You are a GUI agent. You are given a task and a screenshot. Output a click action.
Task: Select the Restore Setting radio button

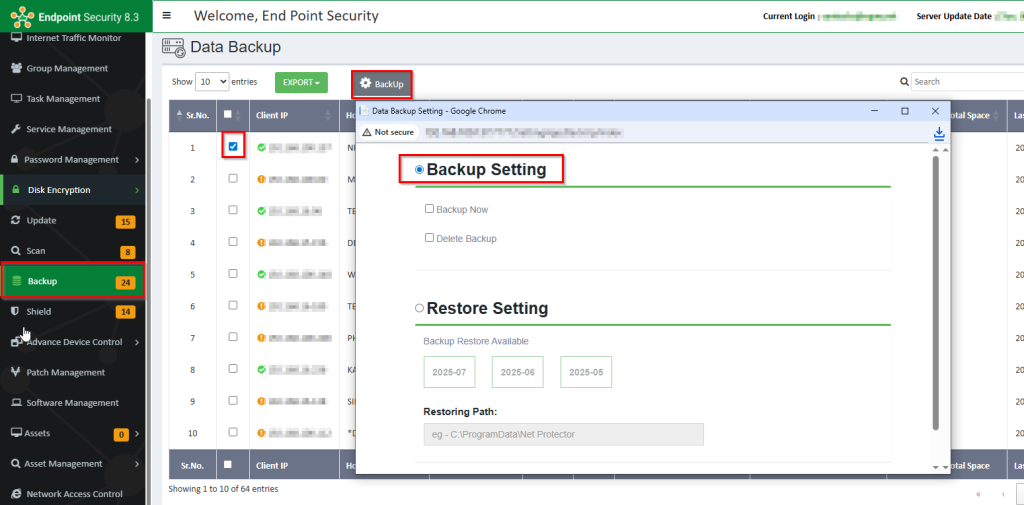pos(419,308)
